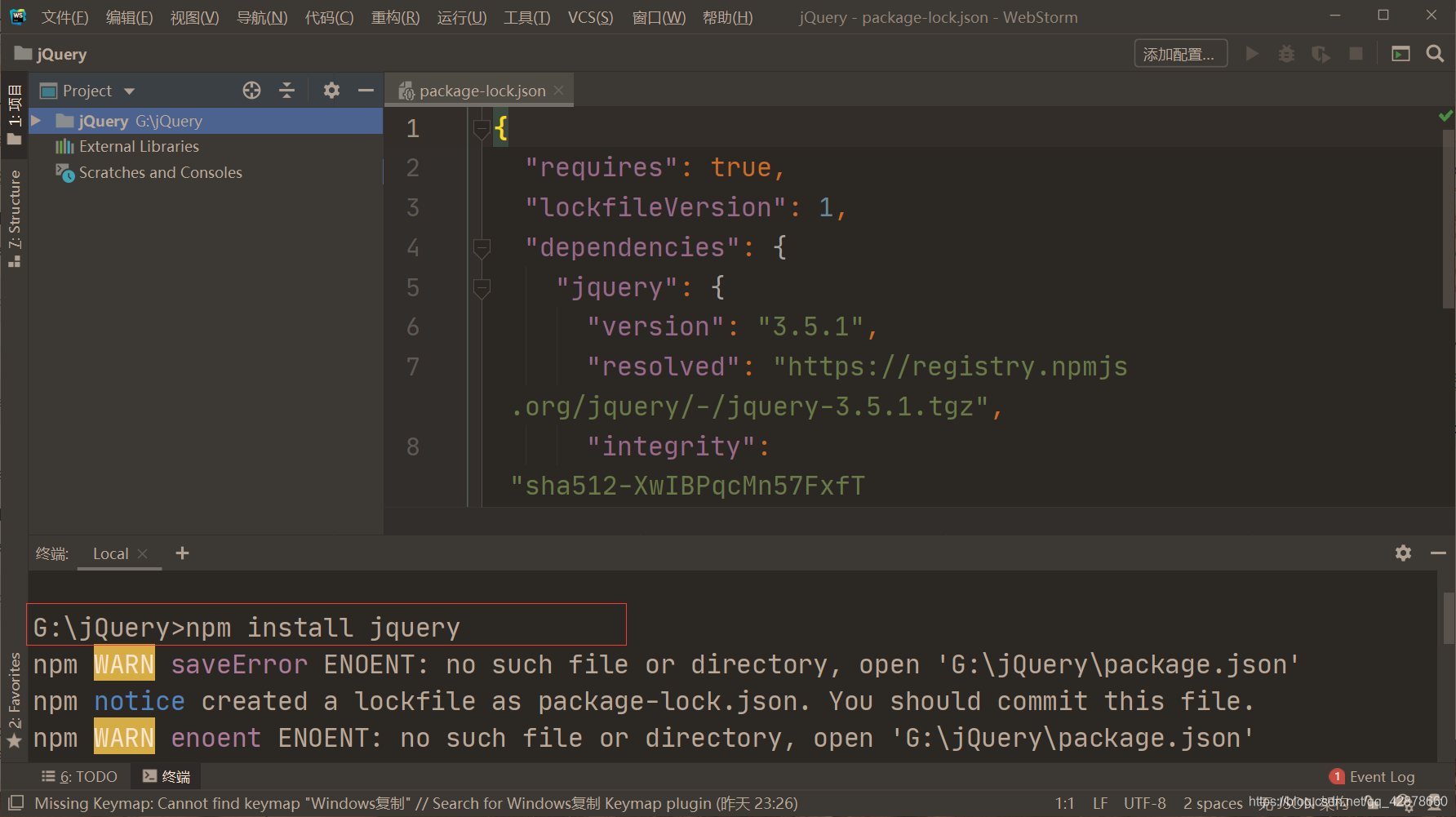This screenshot has height=817, width=1456.
Task: Toggle the Z: Structure side tool window
Action: tap(14, 218)
